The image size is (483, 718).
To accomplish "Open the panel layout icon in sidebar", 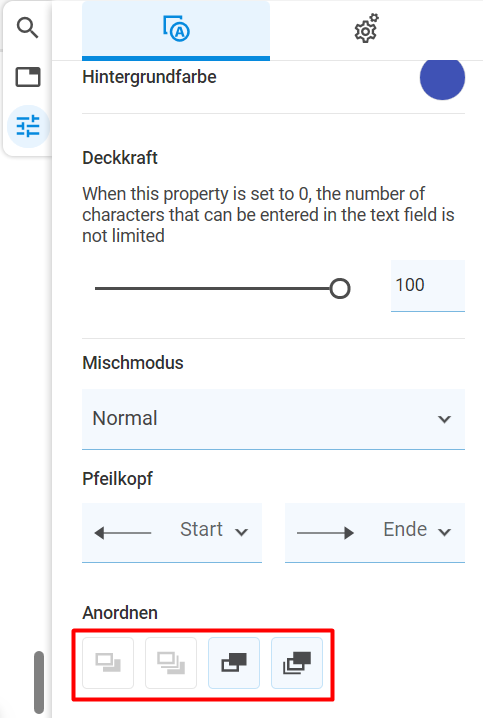I will [28, 77].
